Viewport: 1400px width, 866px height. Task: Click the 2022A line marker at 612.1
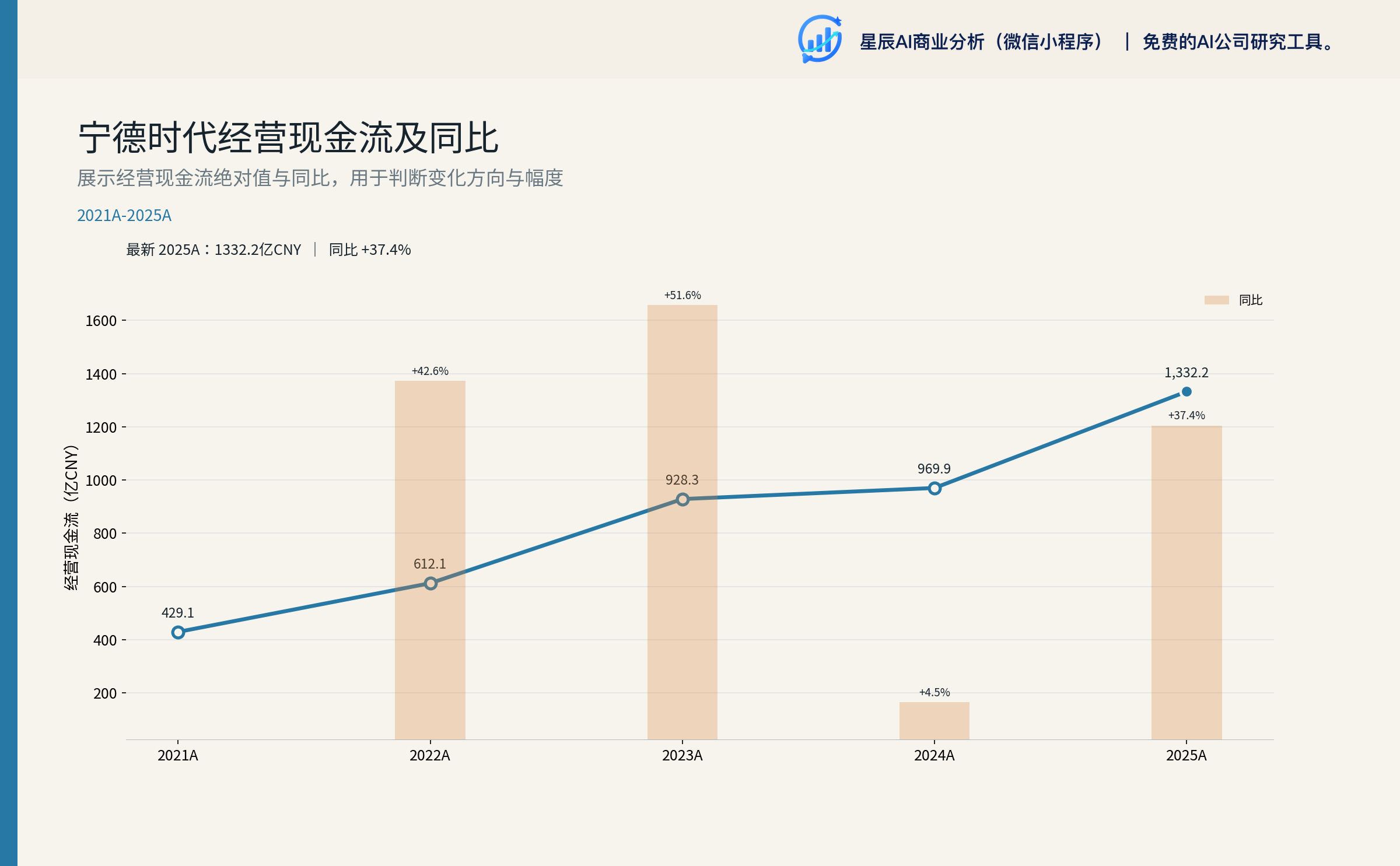pos(430,583)
